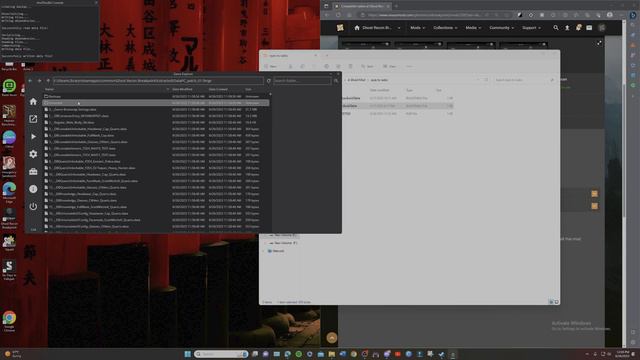
Task: Go forward in the Data Explorer window
Action: [39, 81]
